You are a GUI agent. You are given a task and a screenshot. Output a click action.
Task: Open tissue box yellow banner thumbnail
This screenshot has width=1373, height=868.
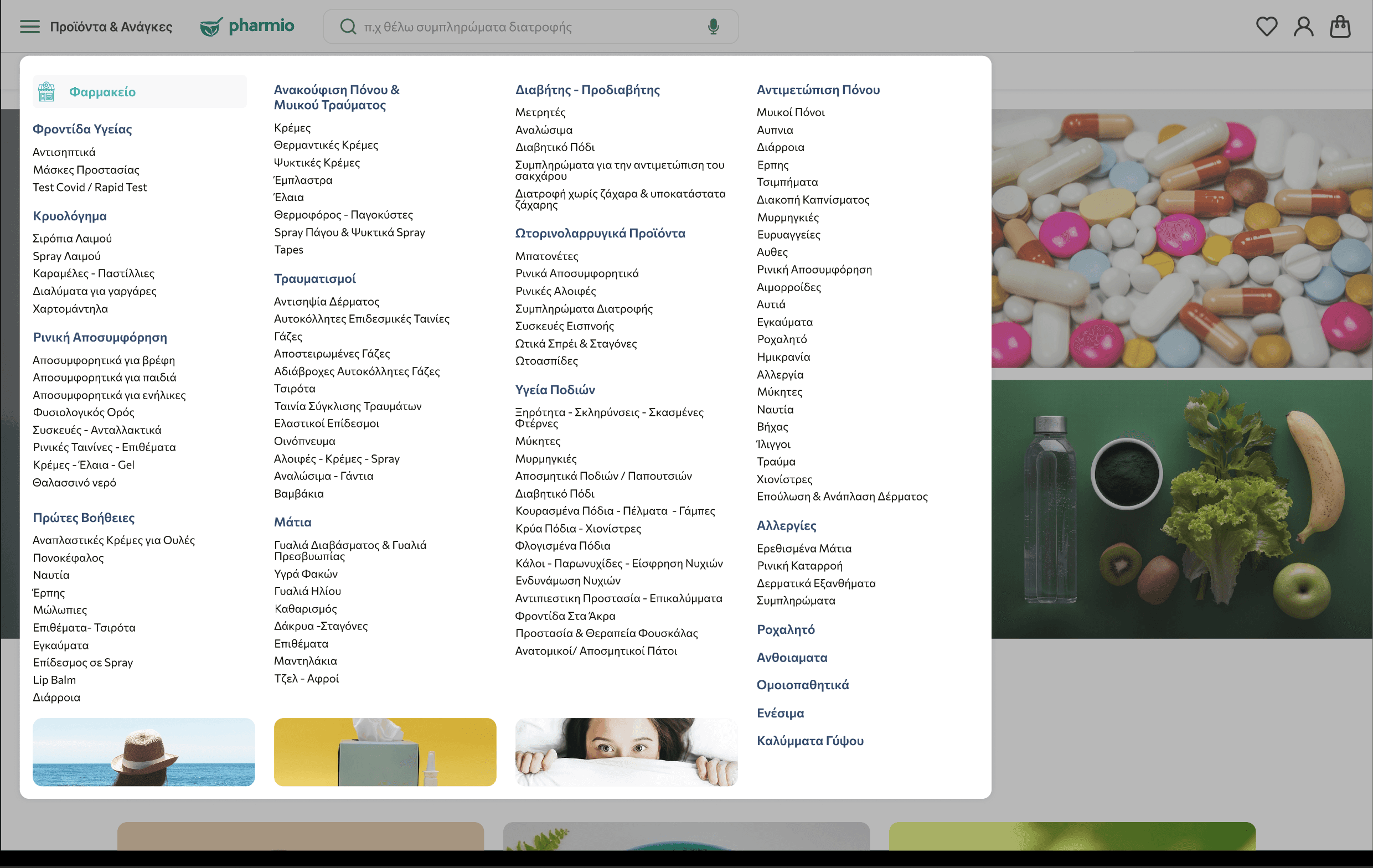[385, 752]
